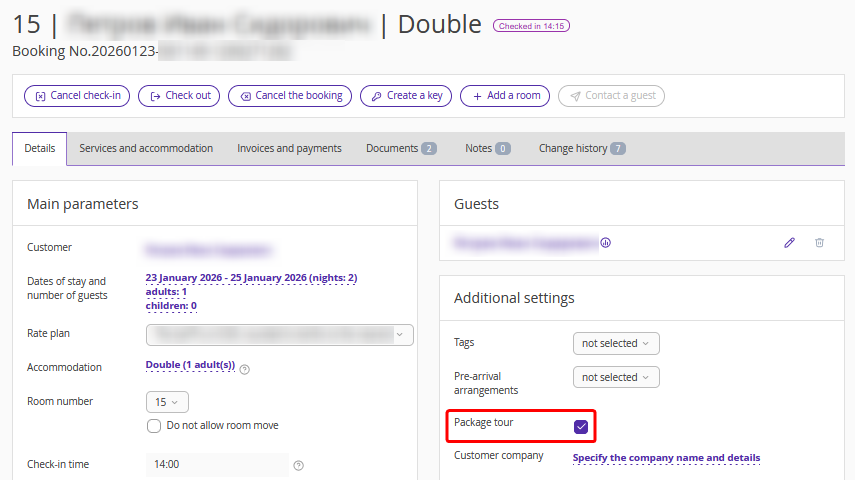The image size is (855, 480).
Task: Click the blurred customer name link
Action: [208, 250]
